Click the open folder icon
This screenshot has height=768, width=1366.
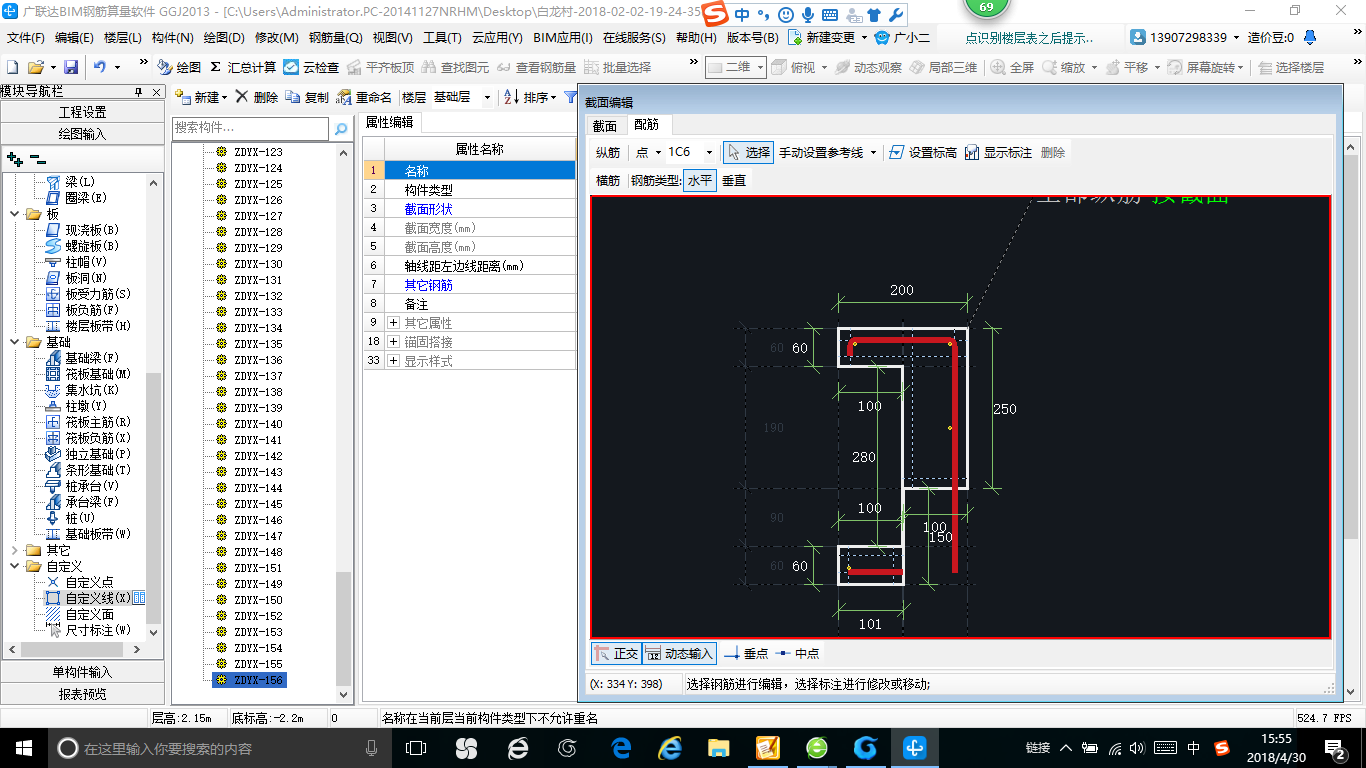pyautogui.click(x=35, y=67)
